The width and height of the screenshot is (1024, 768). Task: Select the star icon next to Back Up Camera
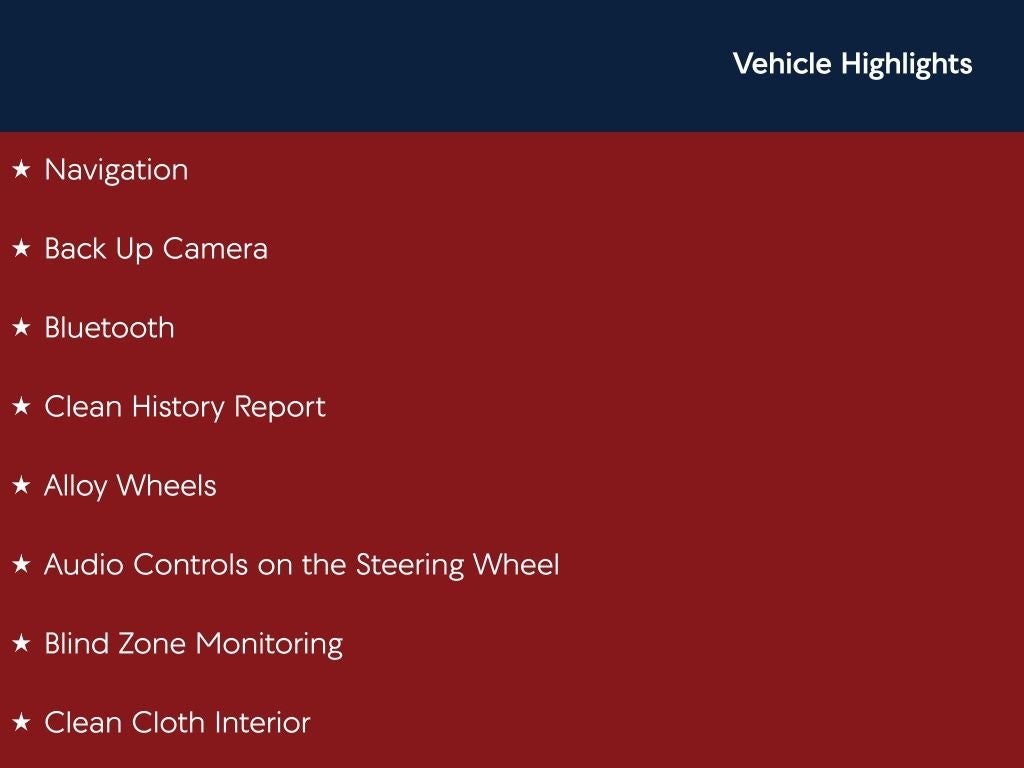21,249
